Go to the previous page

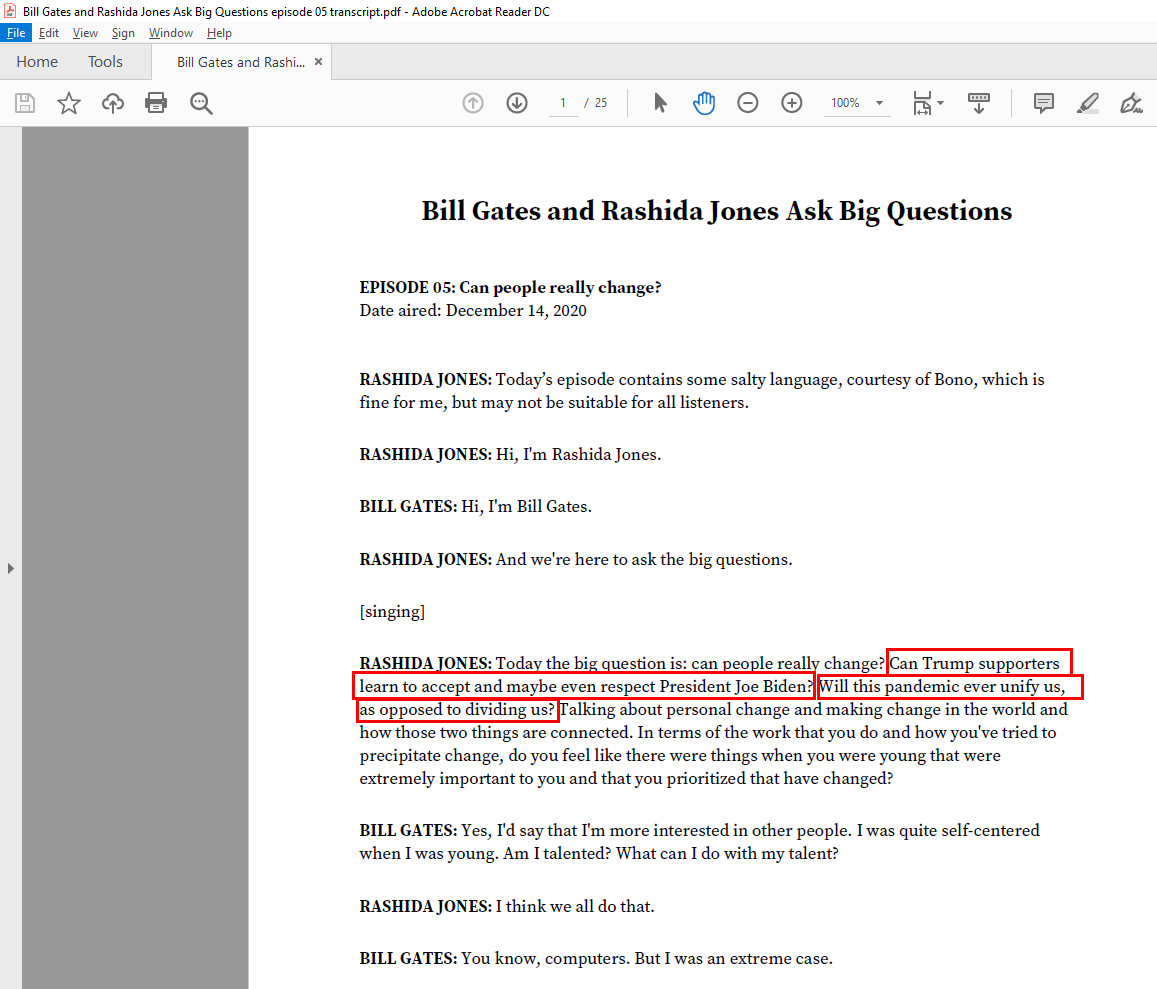[473, 103]
